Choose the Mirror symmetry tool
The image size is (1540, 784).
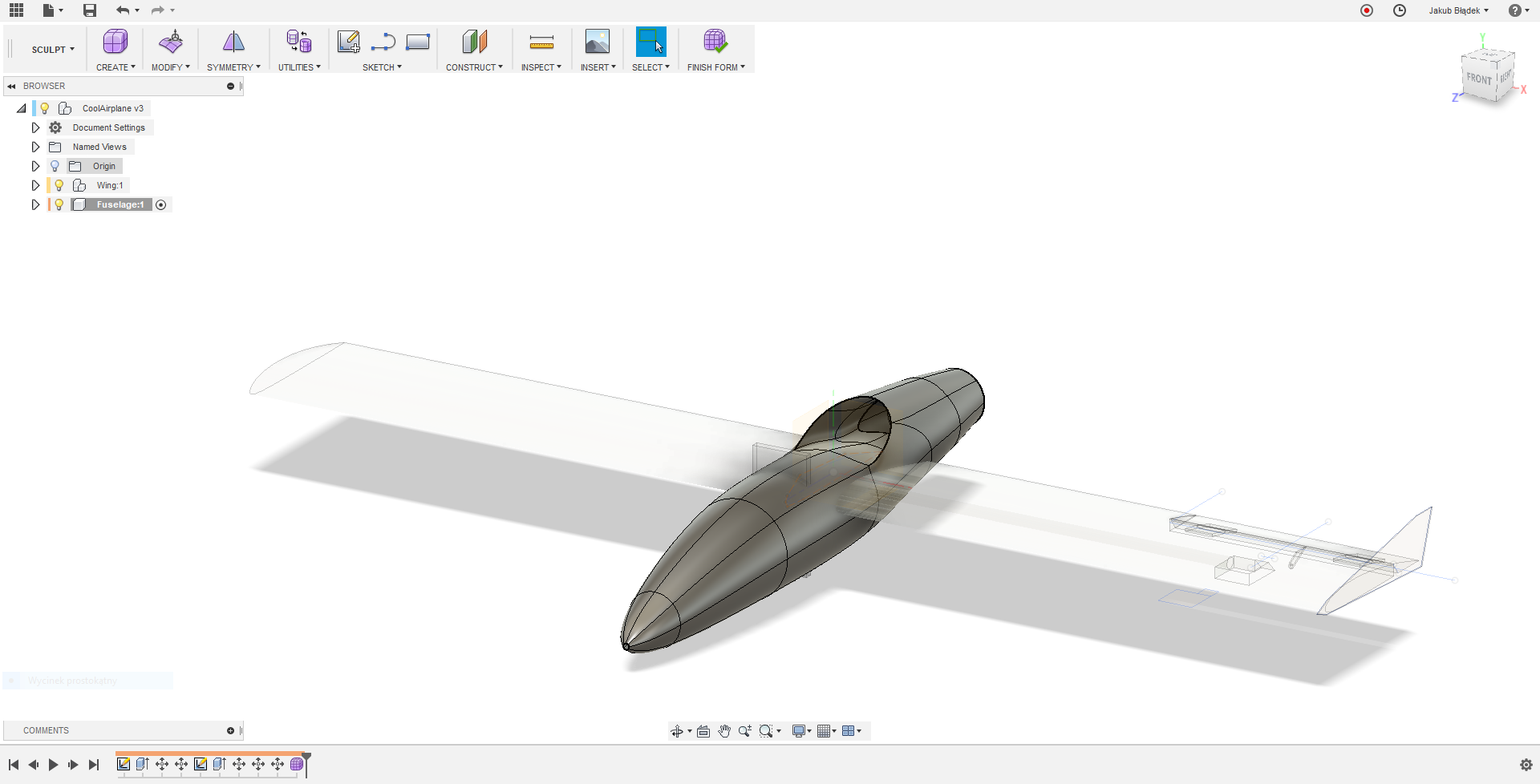(233, 42)
